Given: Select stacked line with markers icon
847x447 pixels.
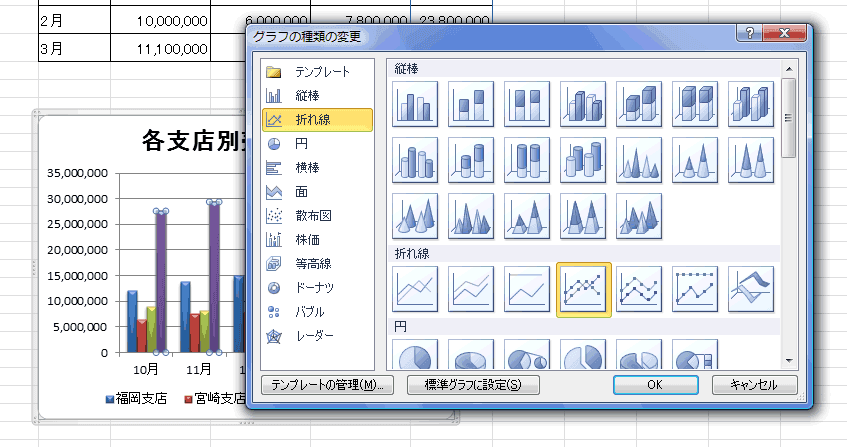Looking at the screenshot, I should [639, 289].
